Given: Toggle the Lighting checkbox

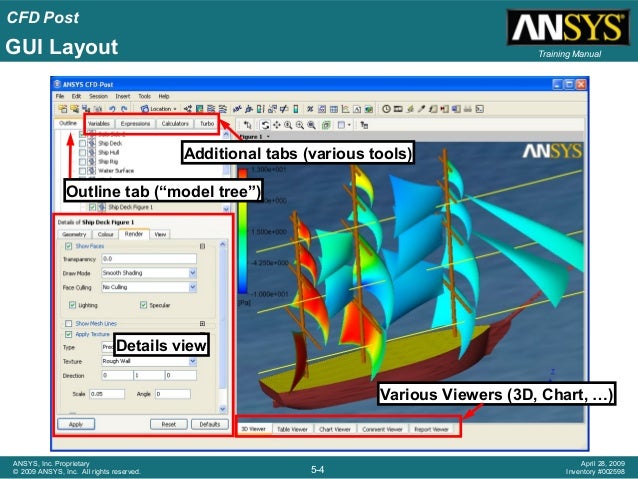Looking at the screenshot, I should point(72,305).
